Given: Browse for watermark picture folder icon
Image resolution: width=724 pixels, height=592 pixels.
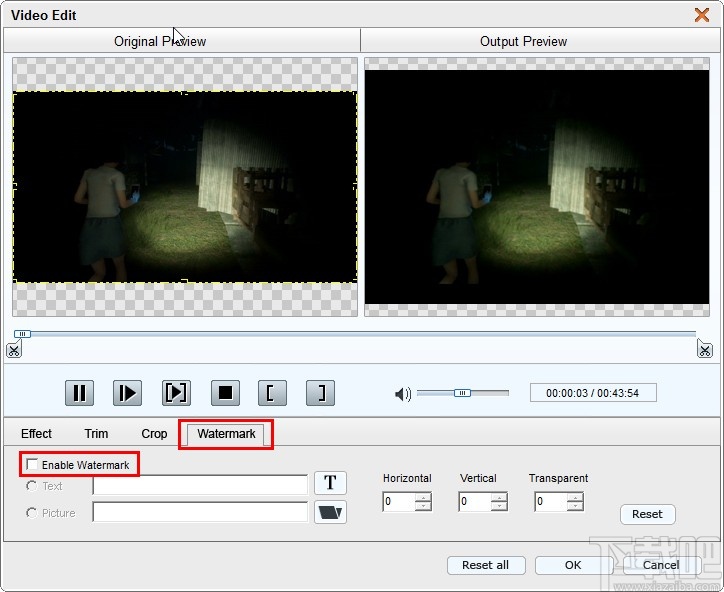Looking at the screenshot, I should [x=330, y=513].
